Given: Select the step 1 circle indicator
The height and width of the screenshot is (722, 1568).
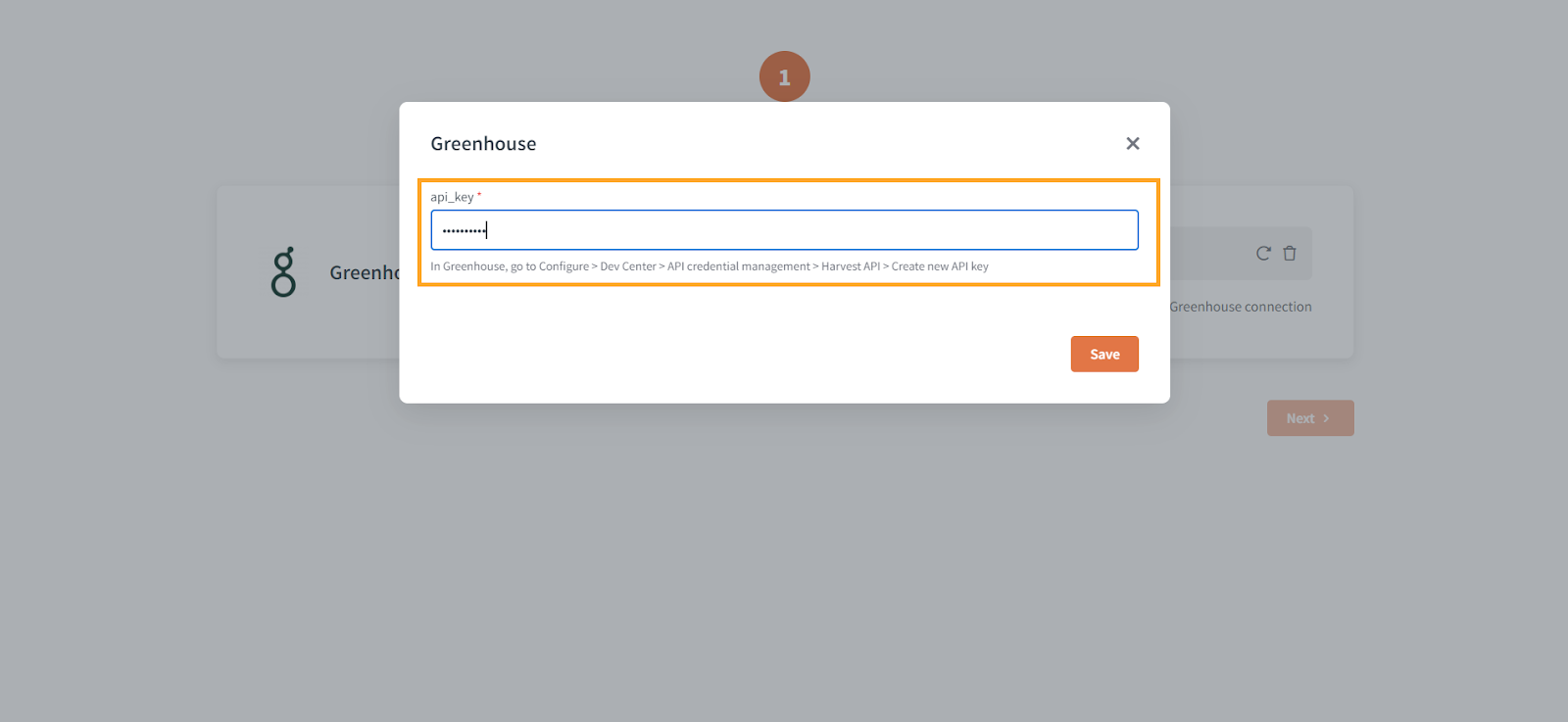Looking at the screenshot, I should 784,76.
